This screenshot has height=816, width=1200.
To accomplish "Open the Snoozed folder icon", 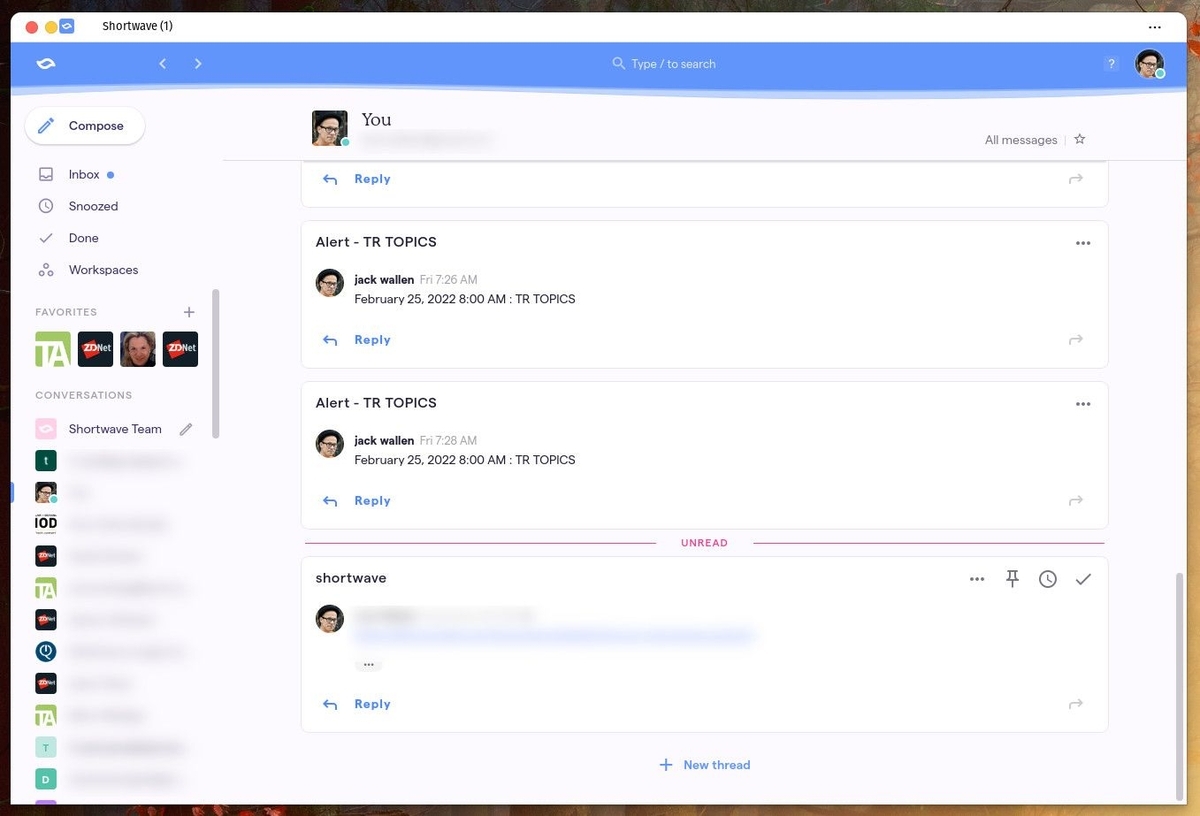I will [46, 206].
